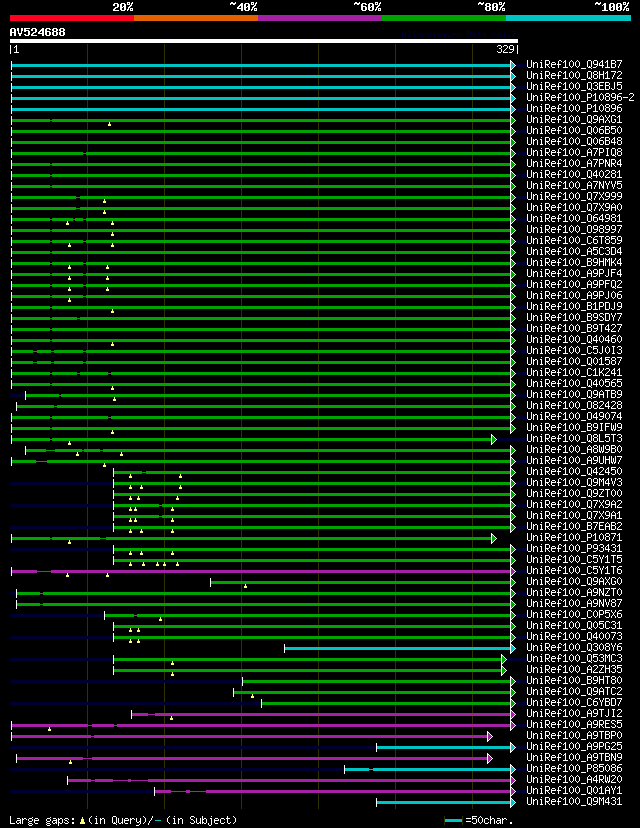Select UniRef100_Q9M431 label
640x828 pixels.
pos(574,801)
